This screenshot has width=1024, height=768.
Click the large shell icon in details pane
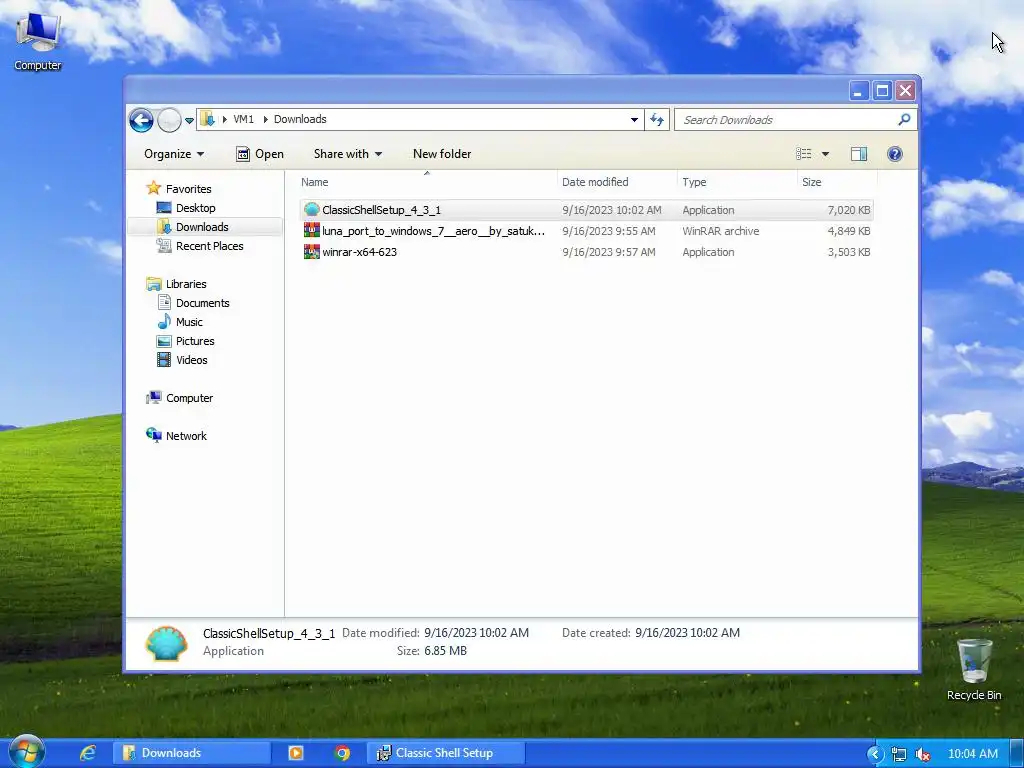[167, 643]
